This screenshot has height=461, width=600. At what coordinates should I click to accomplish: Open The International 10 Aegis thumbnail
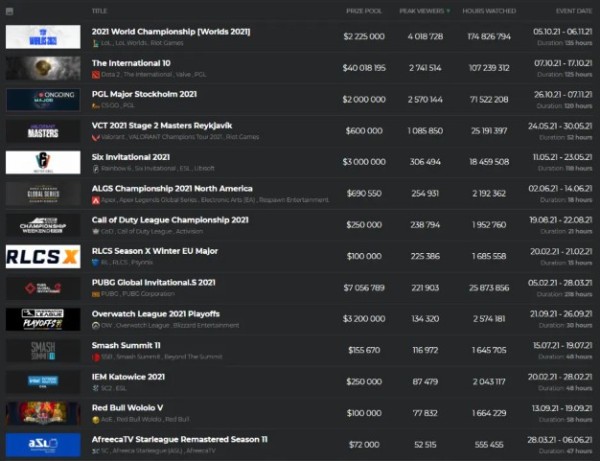[x=43, y=68]
